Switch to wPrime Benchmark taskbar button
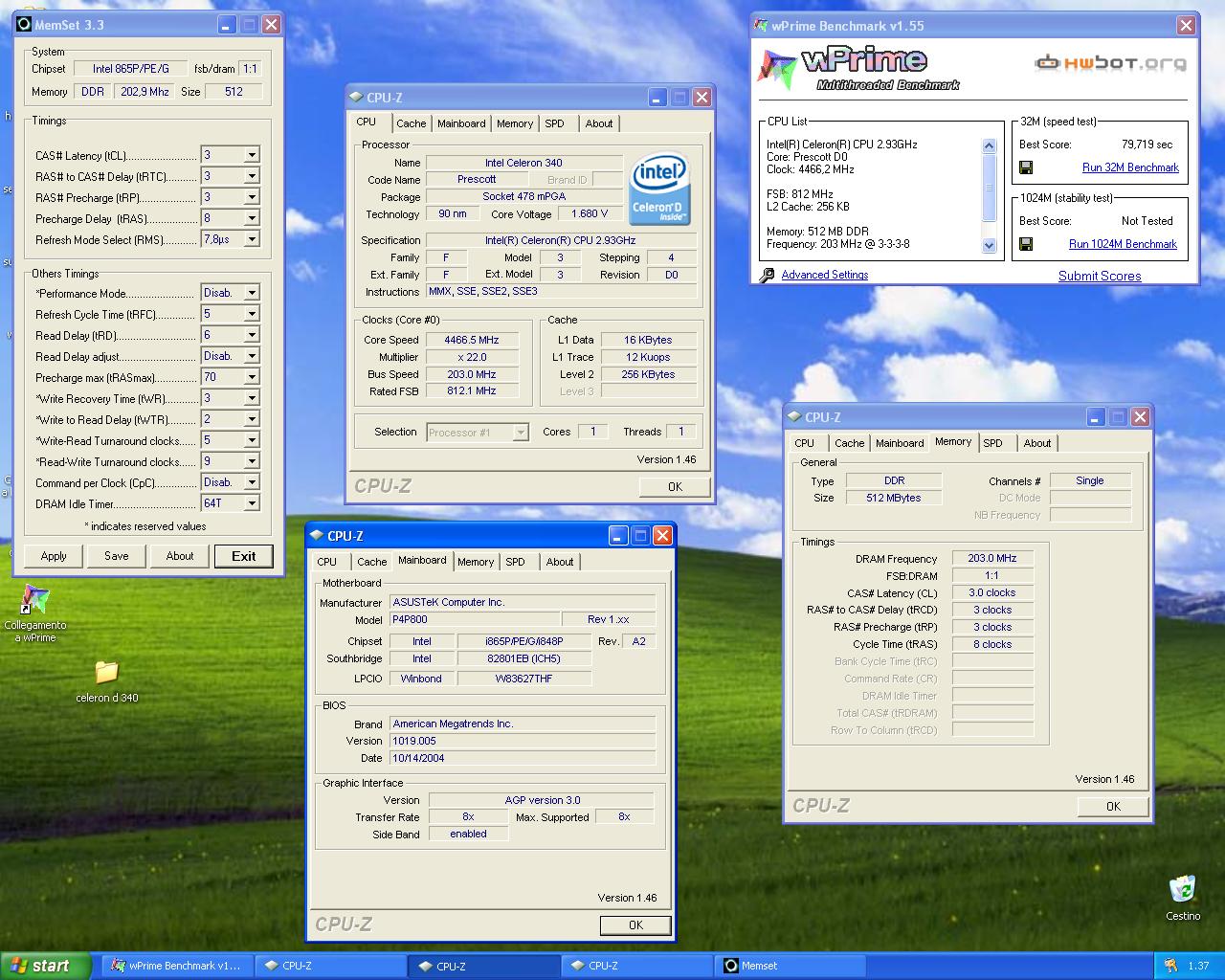 178,966
